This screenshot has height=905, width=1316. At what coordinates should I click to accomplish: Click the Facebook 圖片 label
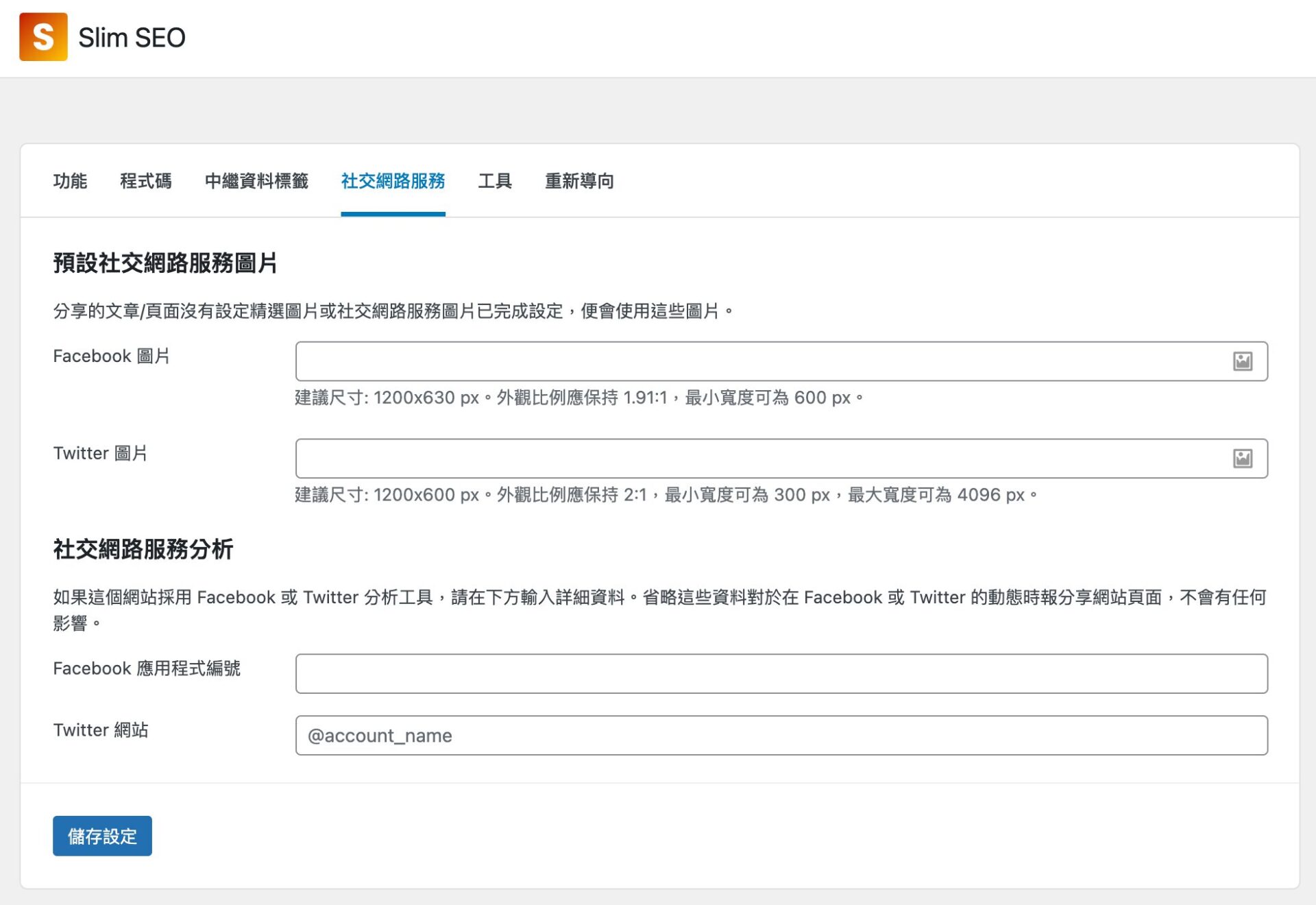[x=111, y=356]
